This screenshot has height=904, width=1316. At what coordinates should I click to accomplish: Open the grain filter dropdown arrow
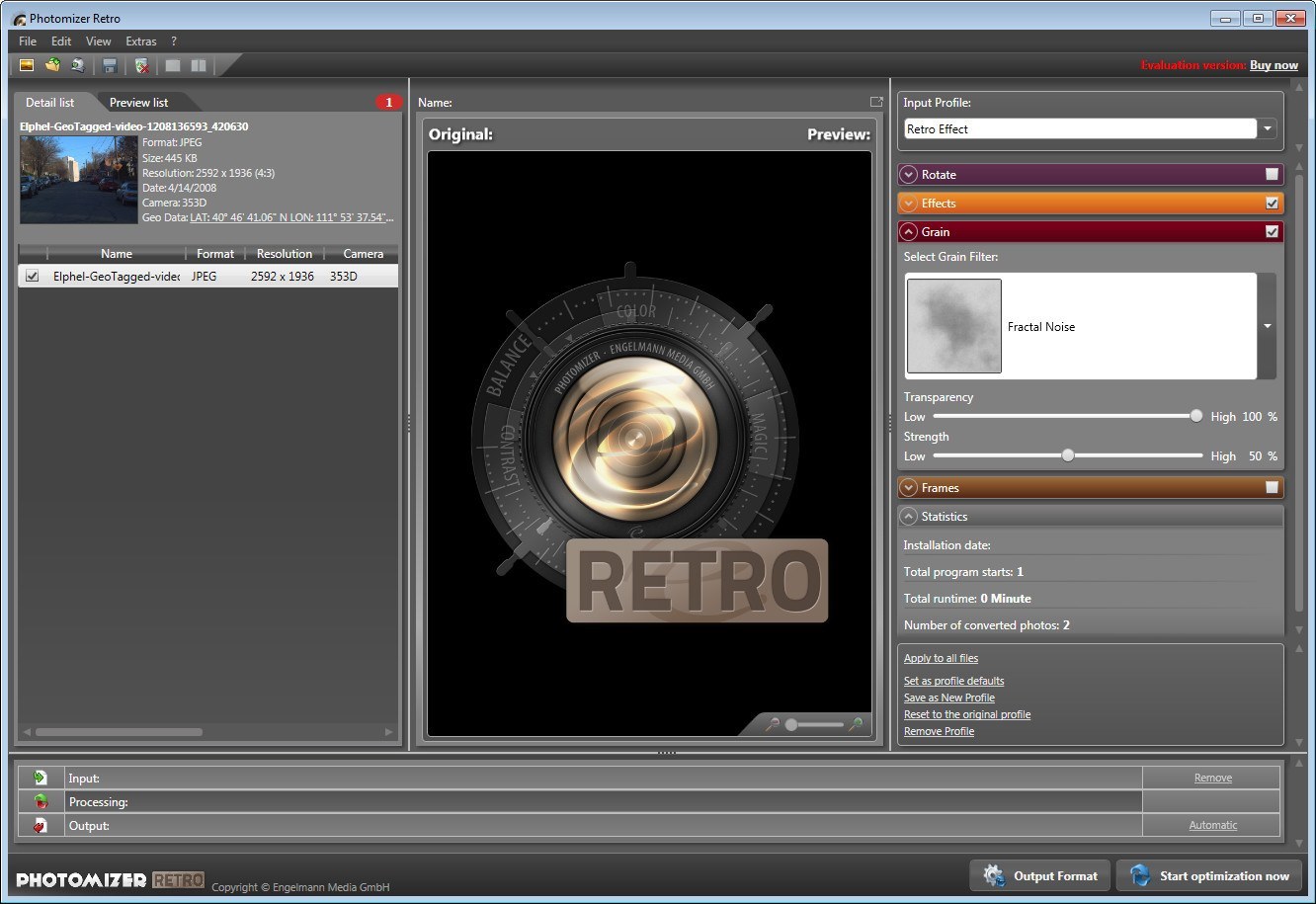click(1268, 326)
